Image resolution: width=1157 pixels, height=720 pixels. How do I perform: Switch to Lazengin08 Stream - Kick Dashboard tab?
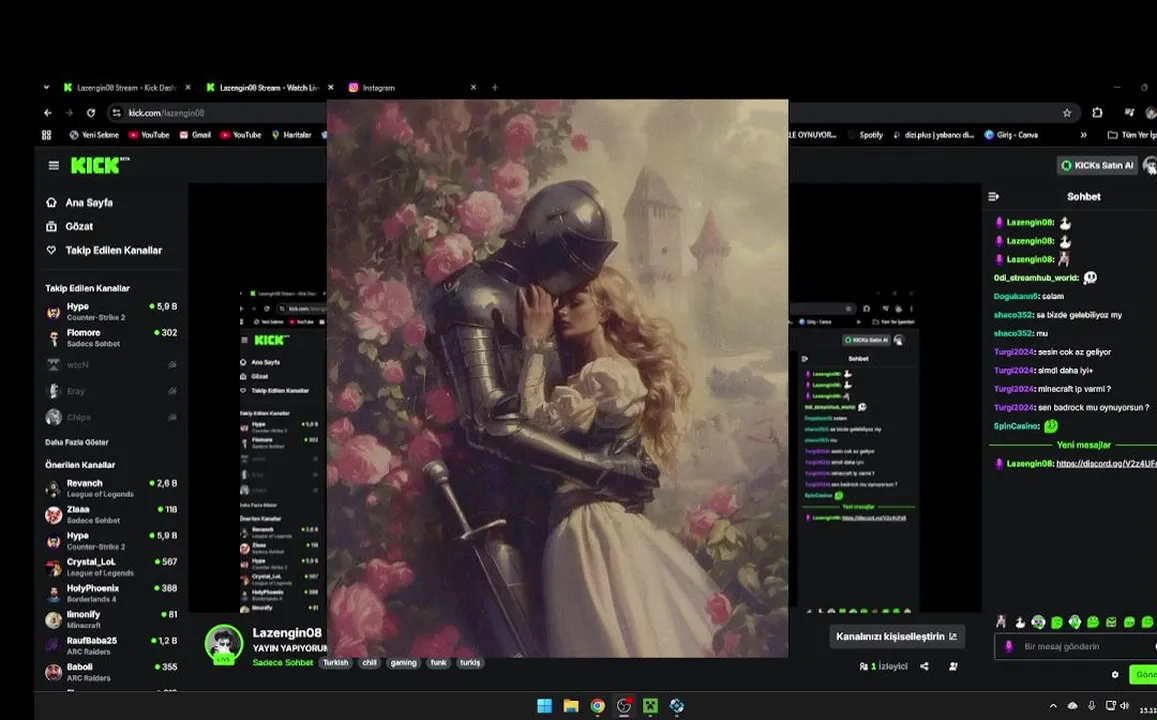coord(127,87)
